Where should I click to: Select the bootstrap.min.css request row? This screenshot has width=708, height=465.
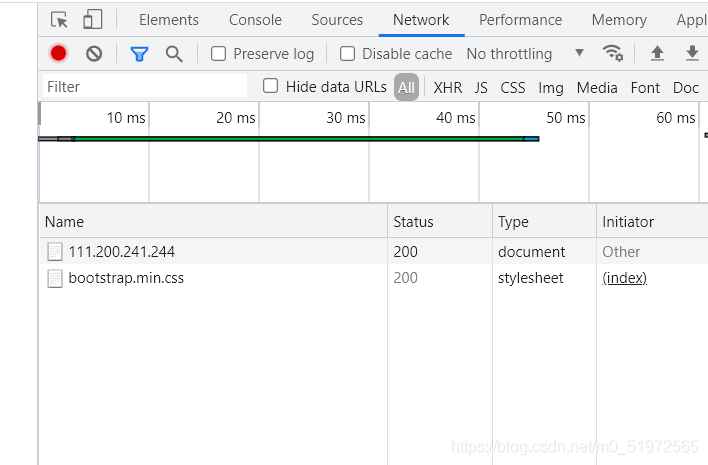tap(126, 278)
